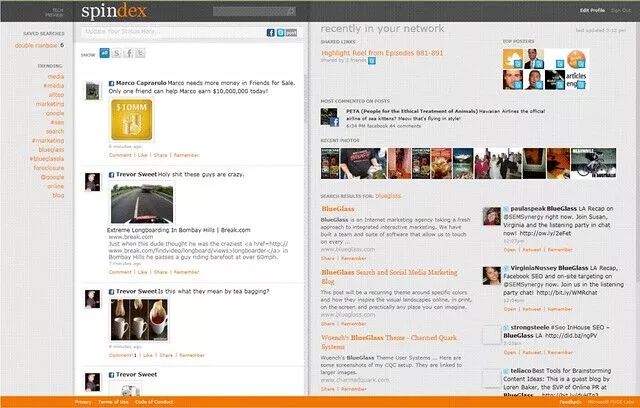Open Edit Profile
Viewport: 640px width, 408px height.
(592, 10)
